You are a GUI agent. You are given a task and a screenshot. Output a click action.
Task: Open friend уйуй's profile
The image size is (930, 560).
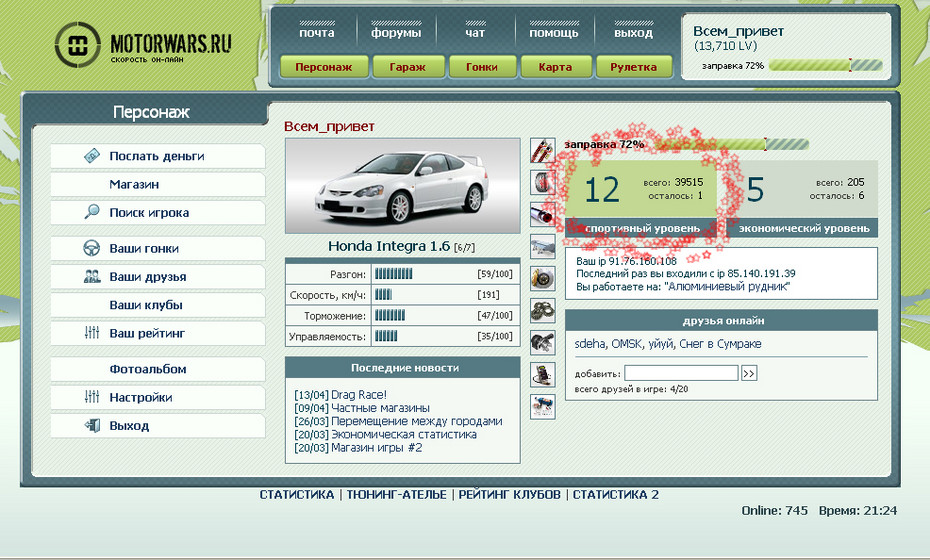(660, 344)
